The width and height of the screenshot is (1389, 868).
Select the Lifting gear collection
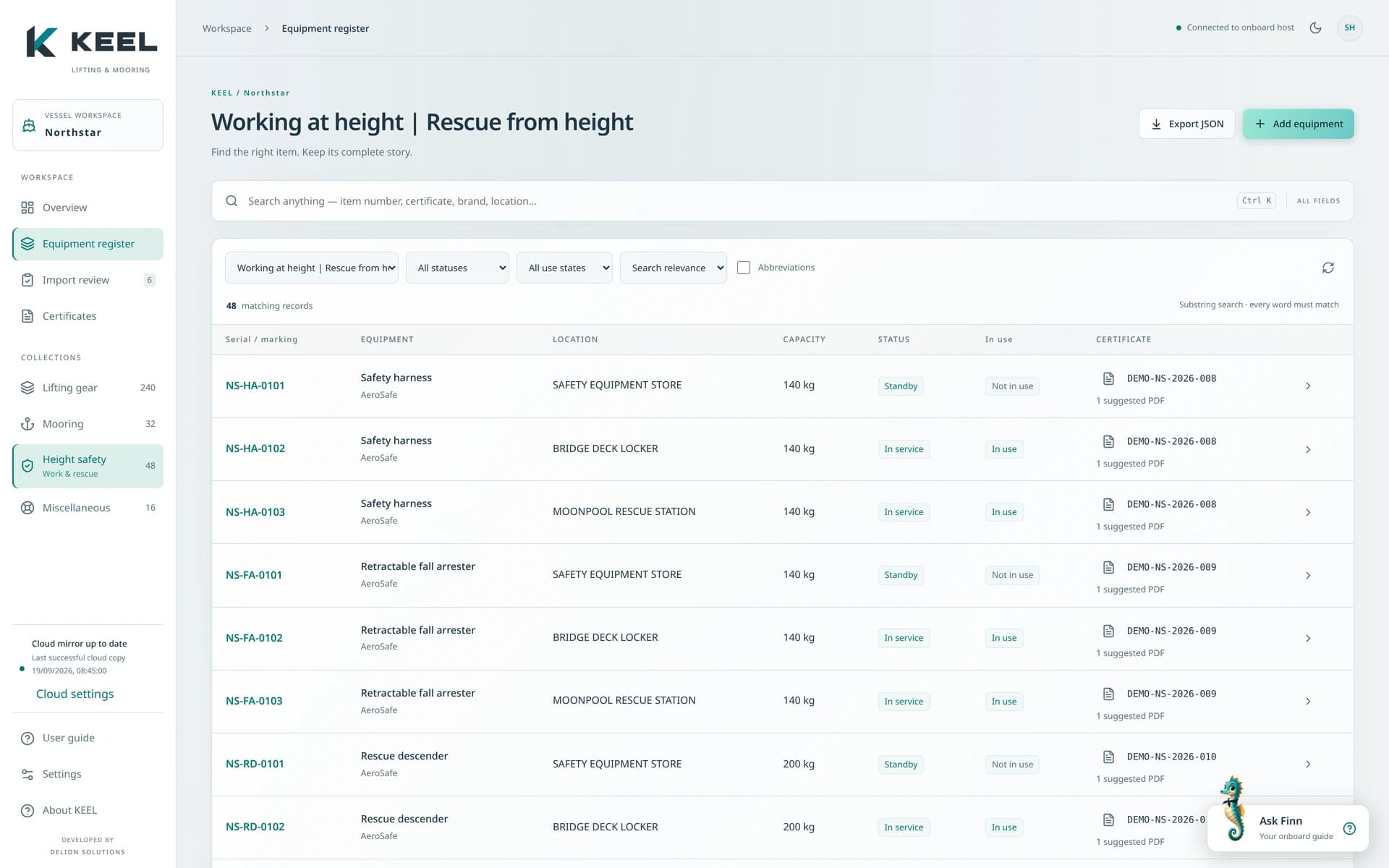point(88,388)
